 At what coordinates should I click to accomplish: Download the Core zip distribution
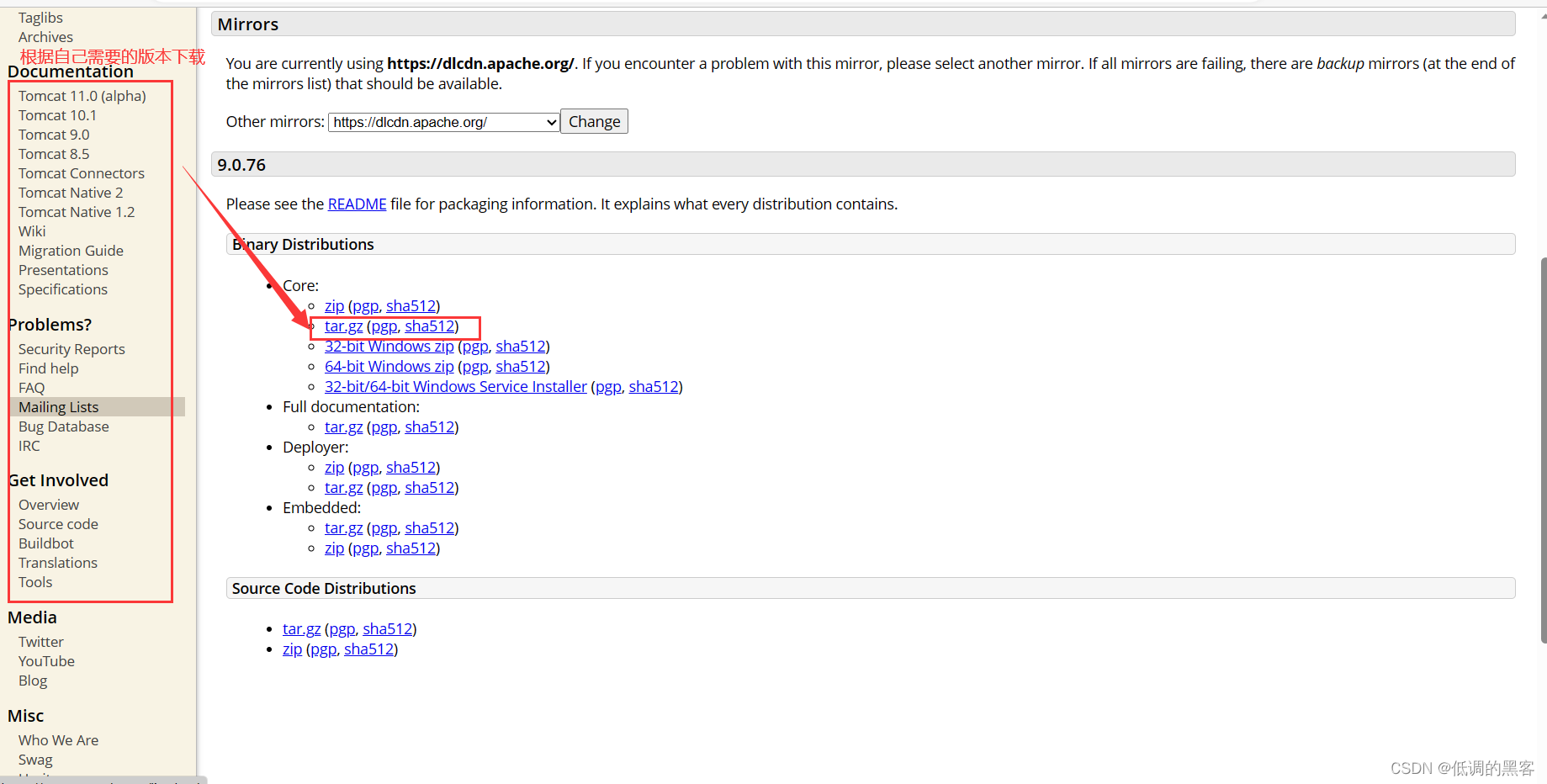(x=334, y=306)
